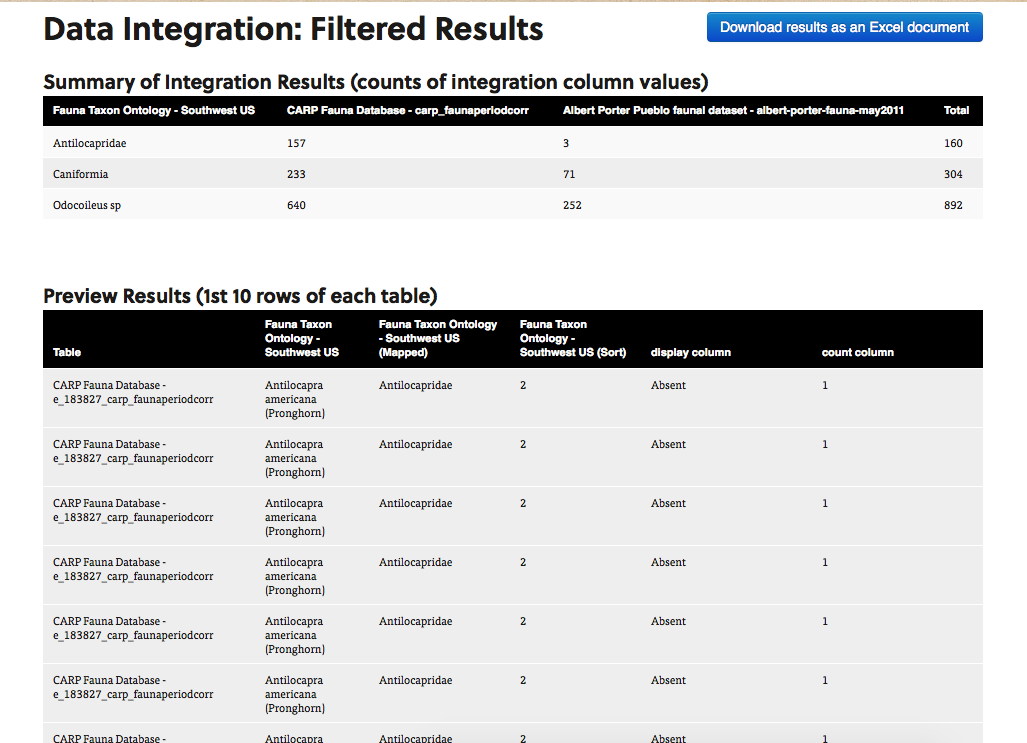Select the 71 count for Caniformia
The width and height of the screenshot is (1027, 743).
point(569,174)
